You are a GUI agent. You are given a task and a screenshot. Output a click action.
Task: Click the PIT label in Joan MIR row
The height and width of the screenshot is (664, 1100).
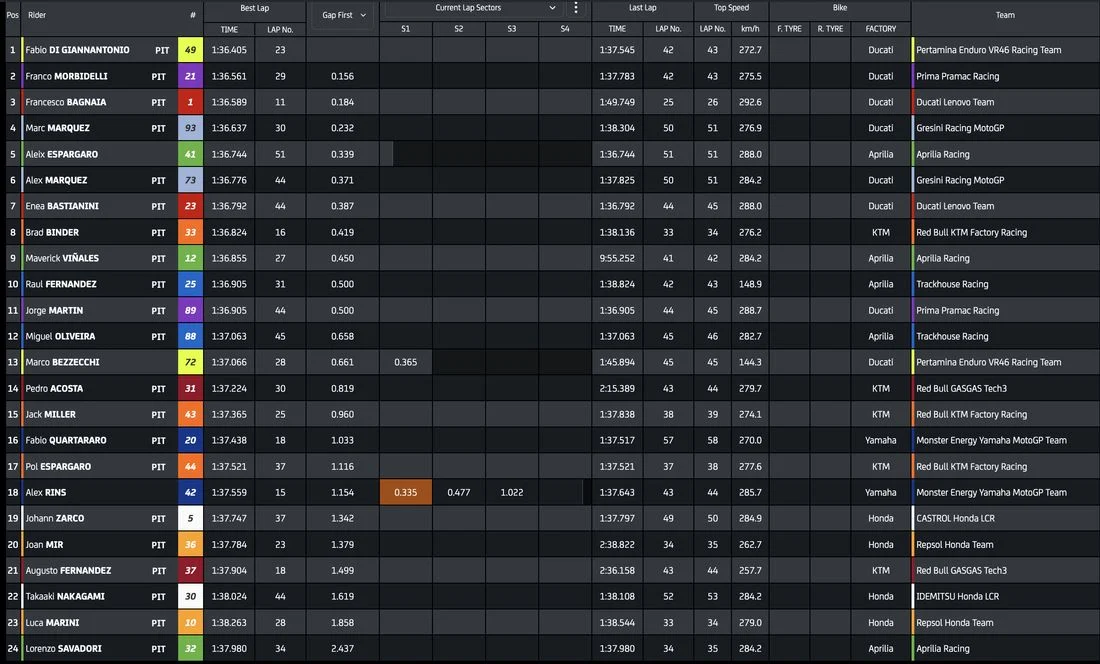pos(159,545)
